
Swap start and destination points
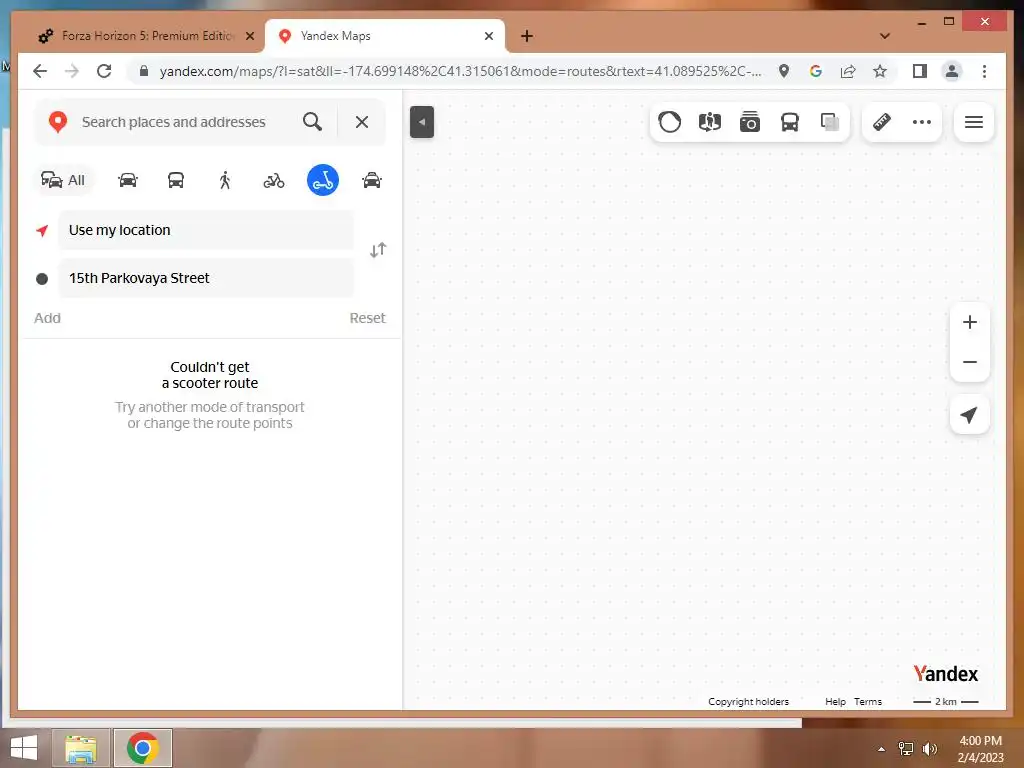(378, 250)
